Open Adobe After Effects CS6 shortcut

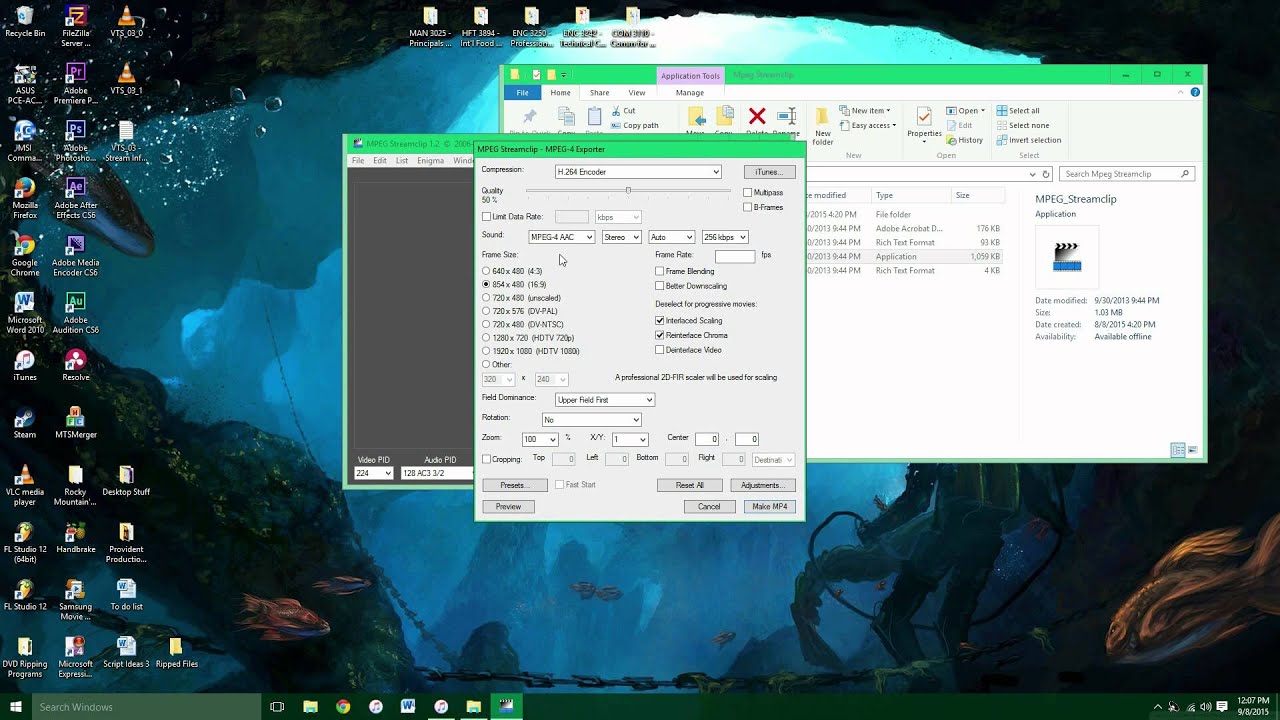pos(75,198)
